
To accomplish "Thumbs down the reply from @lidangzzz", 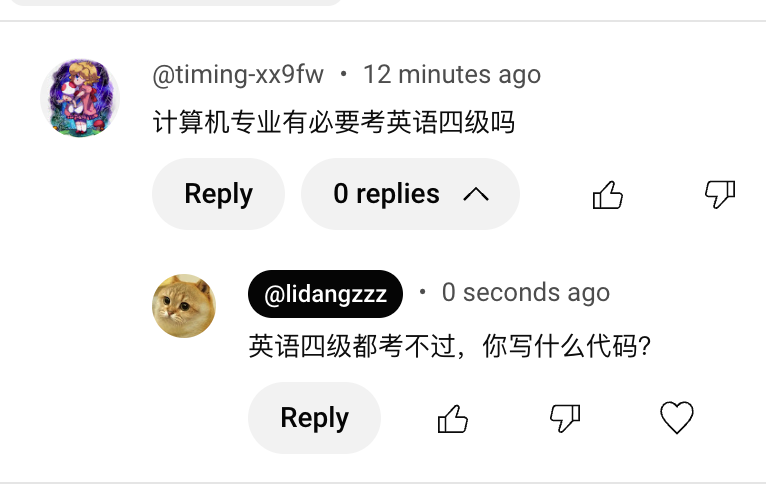I will pos(565,419).
